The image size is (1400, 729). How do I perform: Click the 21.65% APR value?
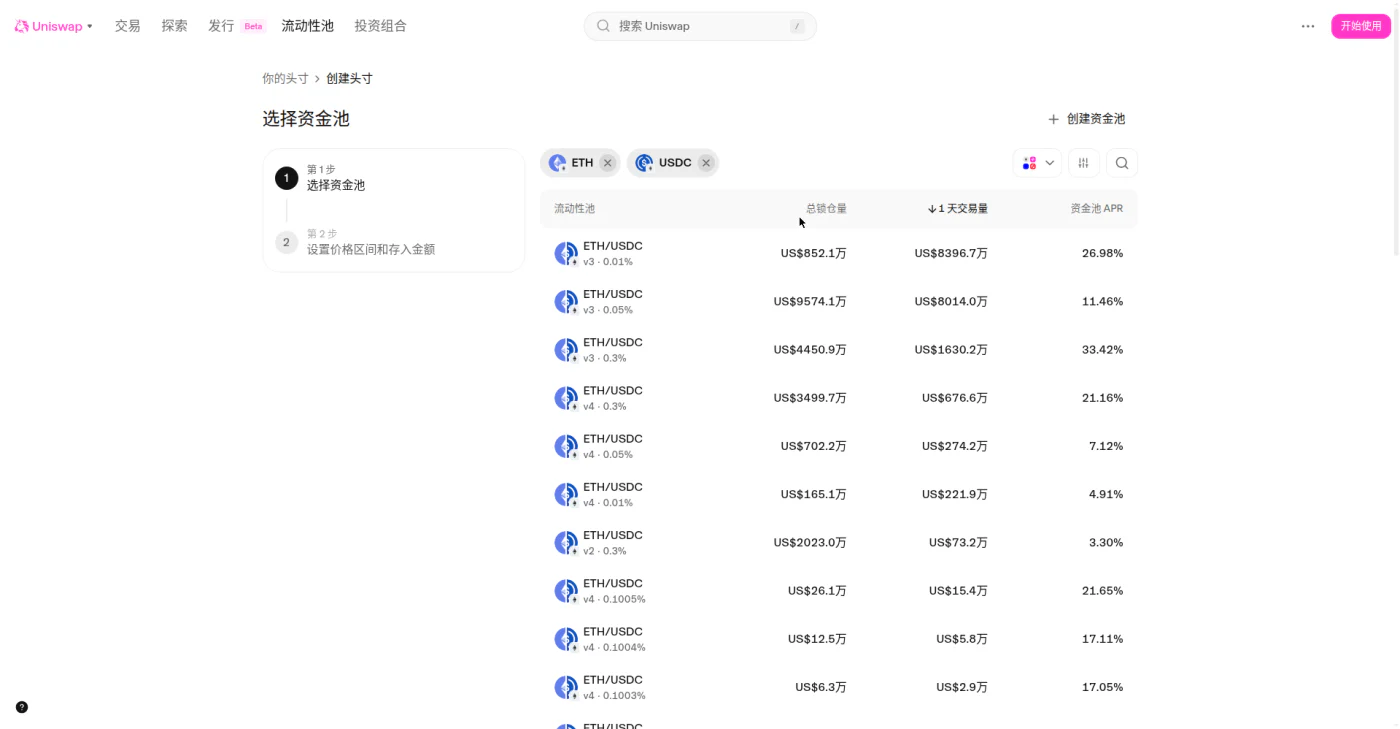[1102, 591]
